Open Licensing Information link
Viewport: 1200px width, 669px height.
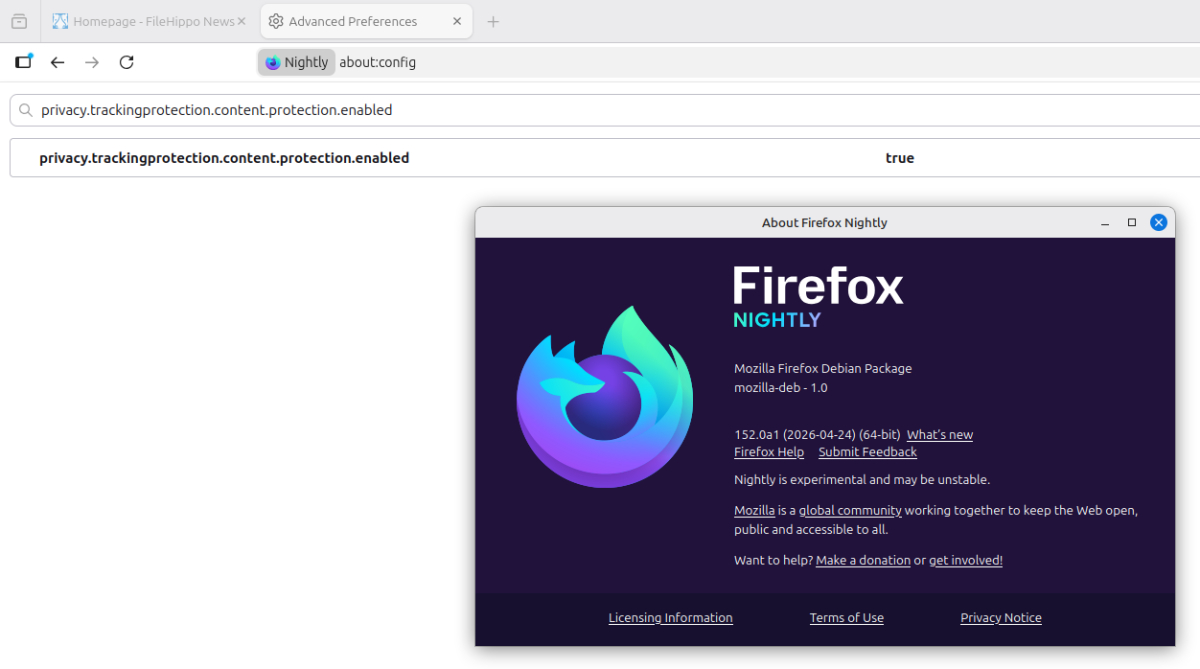click(670, 618)
